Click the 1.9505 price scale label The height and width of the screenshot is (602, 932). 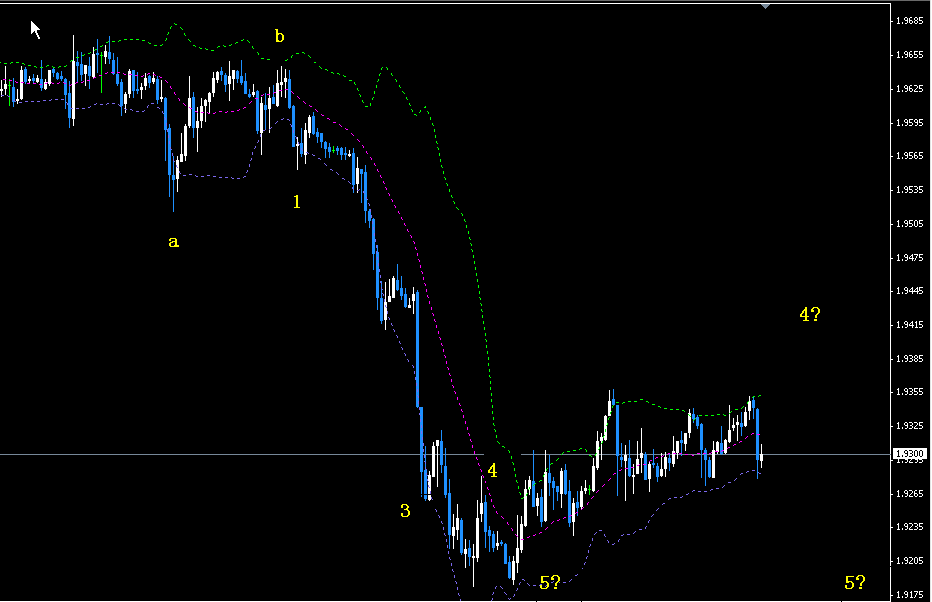pos(909,223)
